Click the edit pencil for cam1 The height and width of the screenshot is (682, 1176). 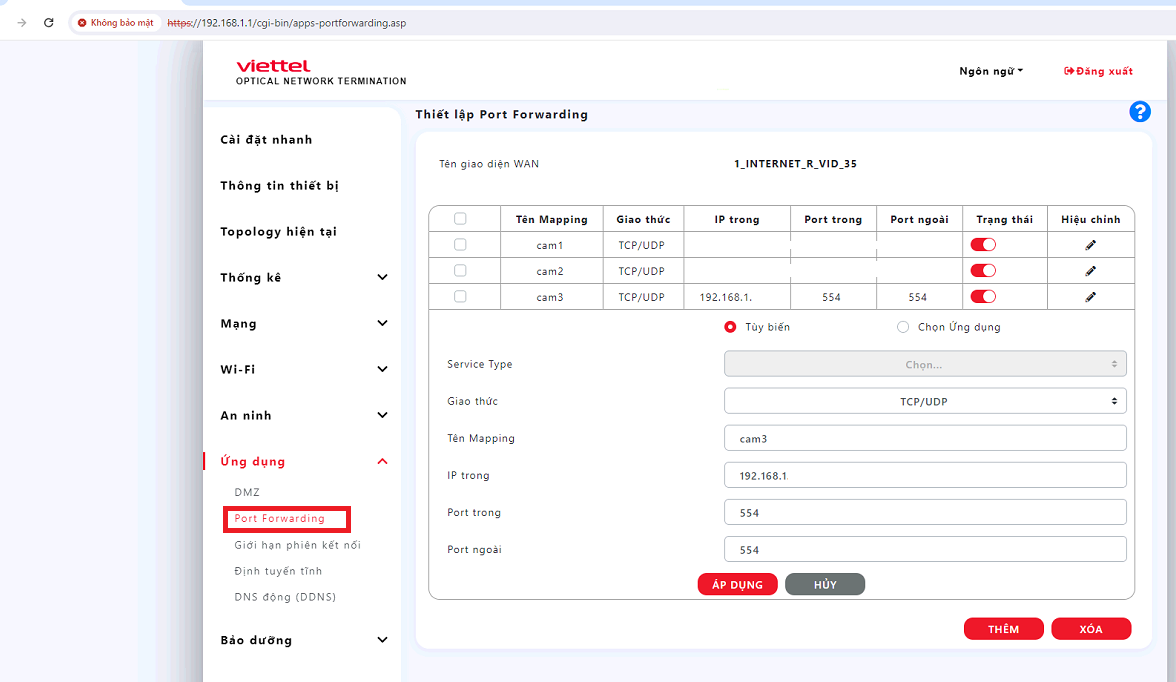1091,245
